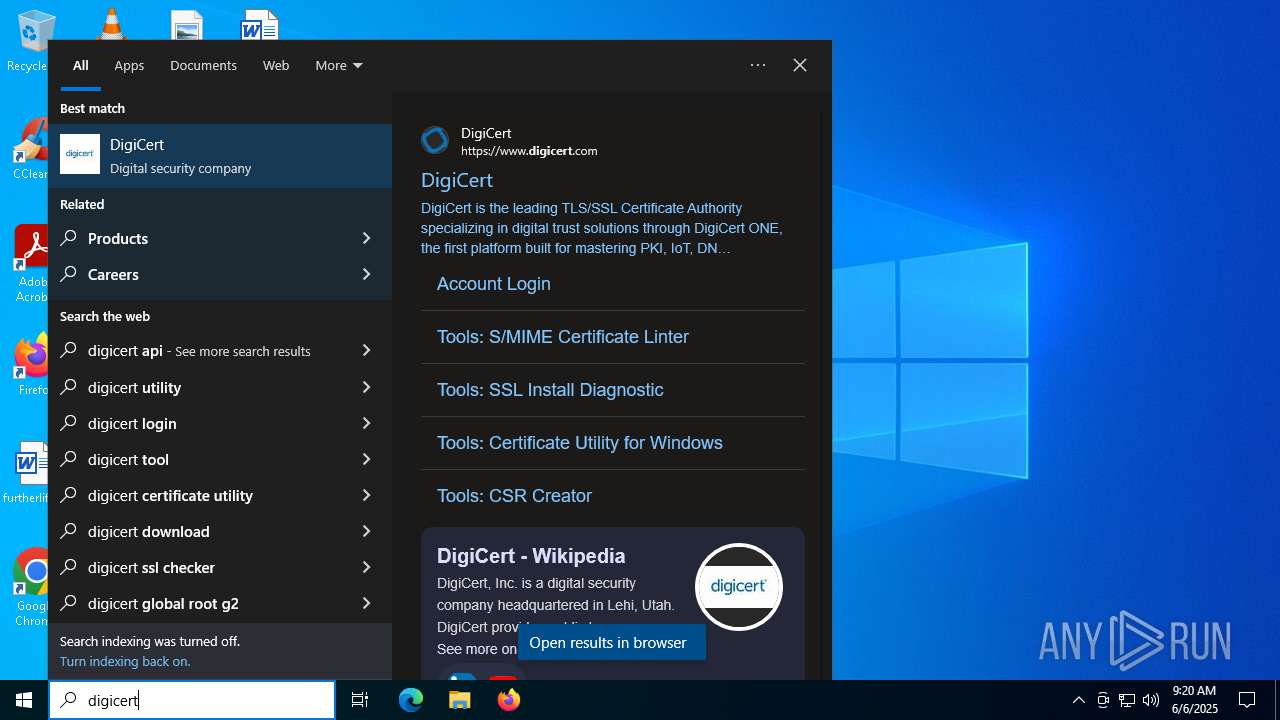Click the Windows Start button
This screenshot has width=1280, height=720.
point(24,700)
